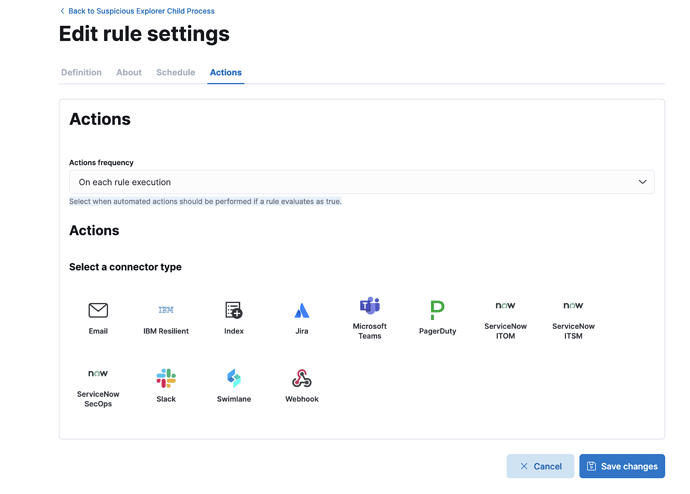Open the Actions frequency dropdown

coord(361,182)
